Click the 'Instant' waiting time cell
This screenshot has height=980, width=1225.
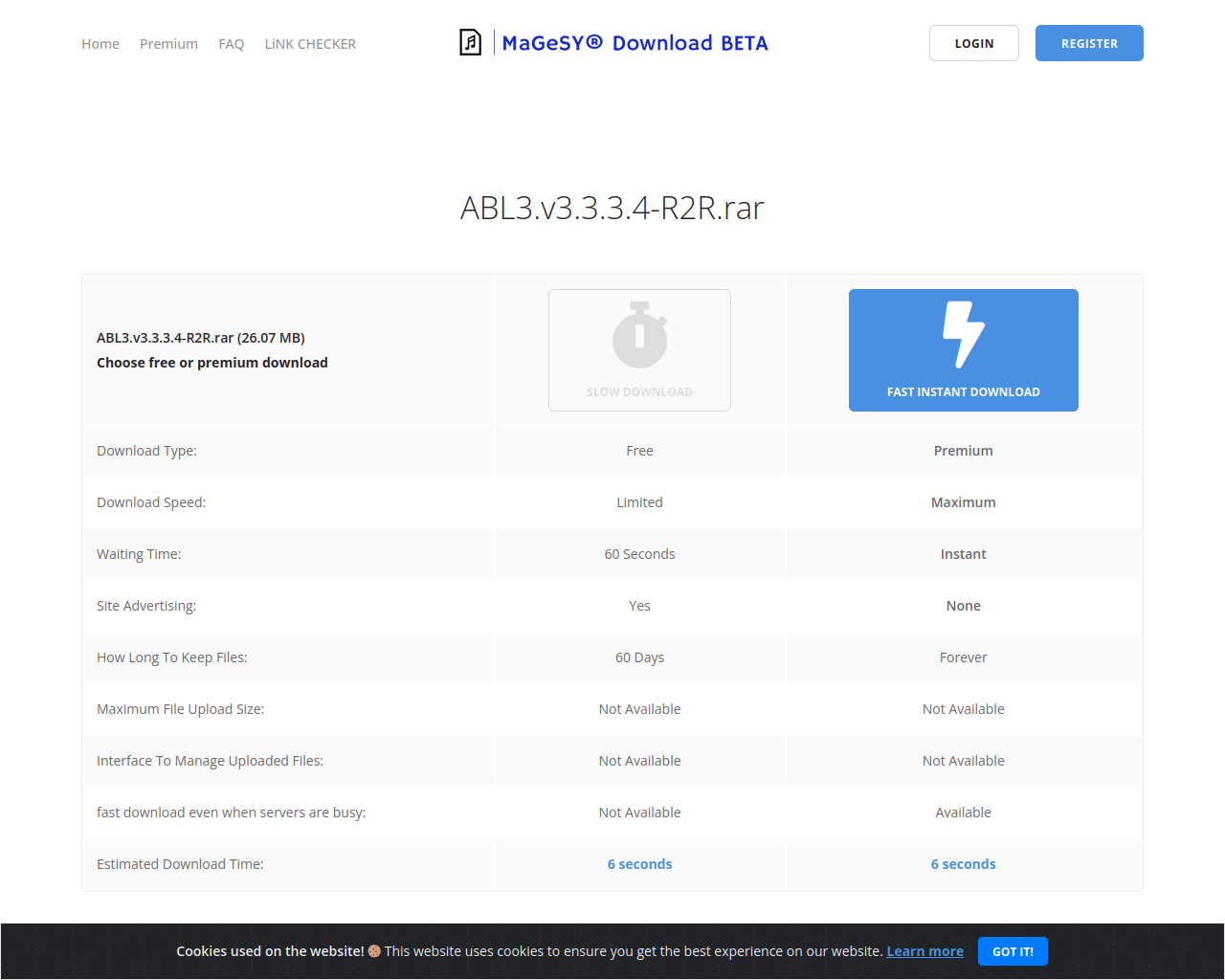964,554
